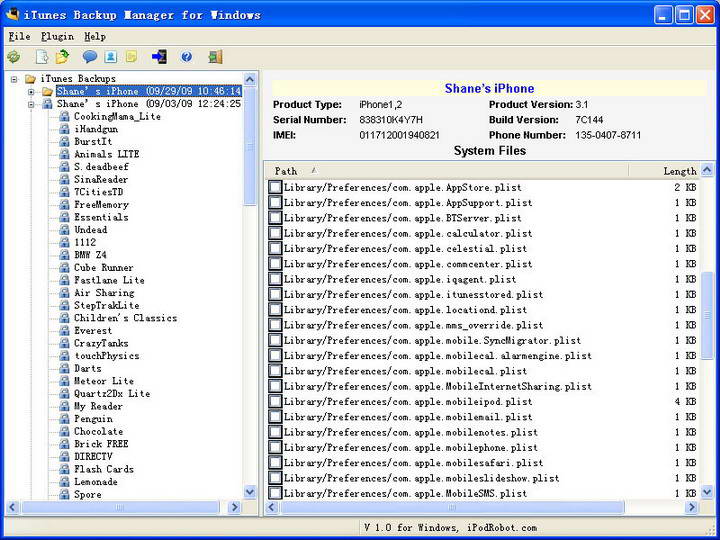Click the file list's scroll-right arrow
Viewport: 720px width, 540px height.
coord(692,507)
